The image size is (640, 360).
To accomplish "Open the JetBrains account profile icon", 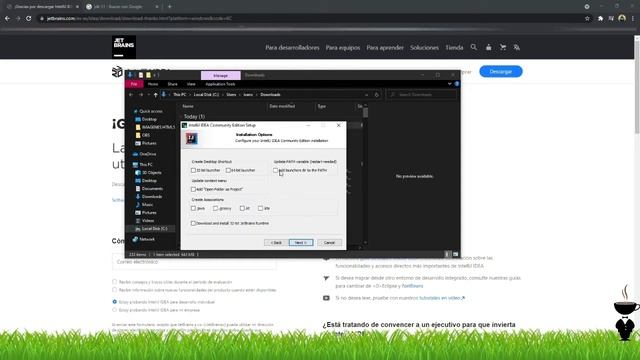I will (488, 47).
